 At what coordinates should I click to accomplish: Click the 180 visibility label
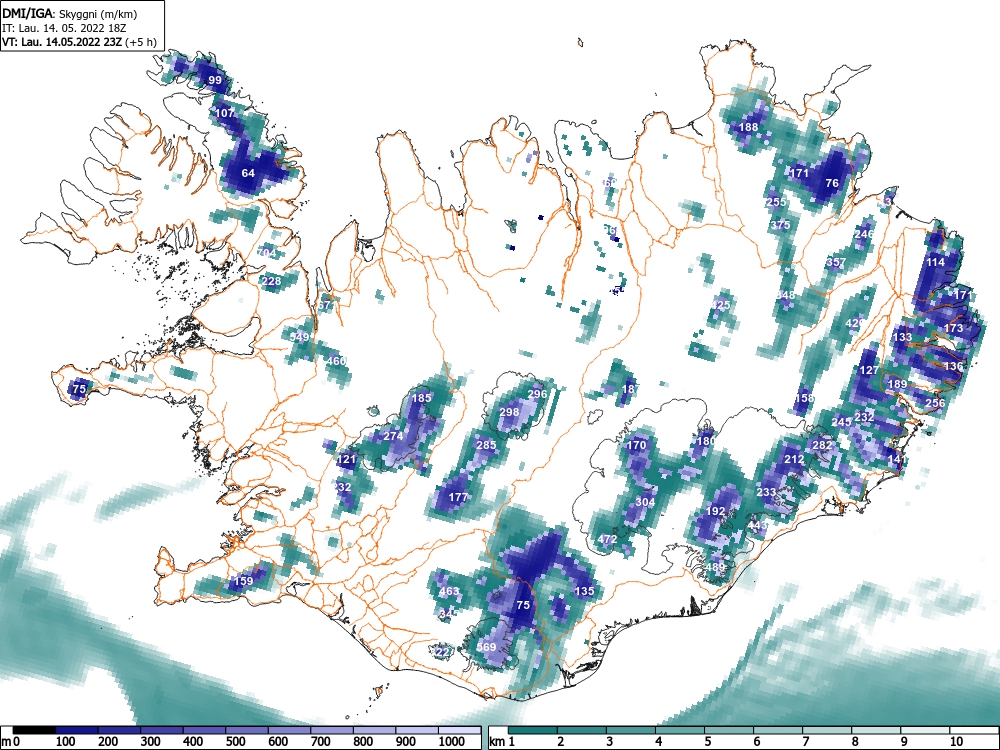(x=706, y=441)
